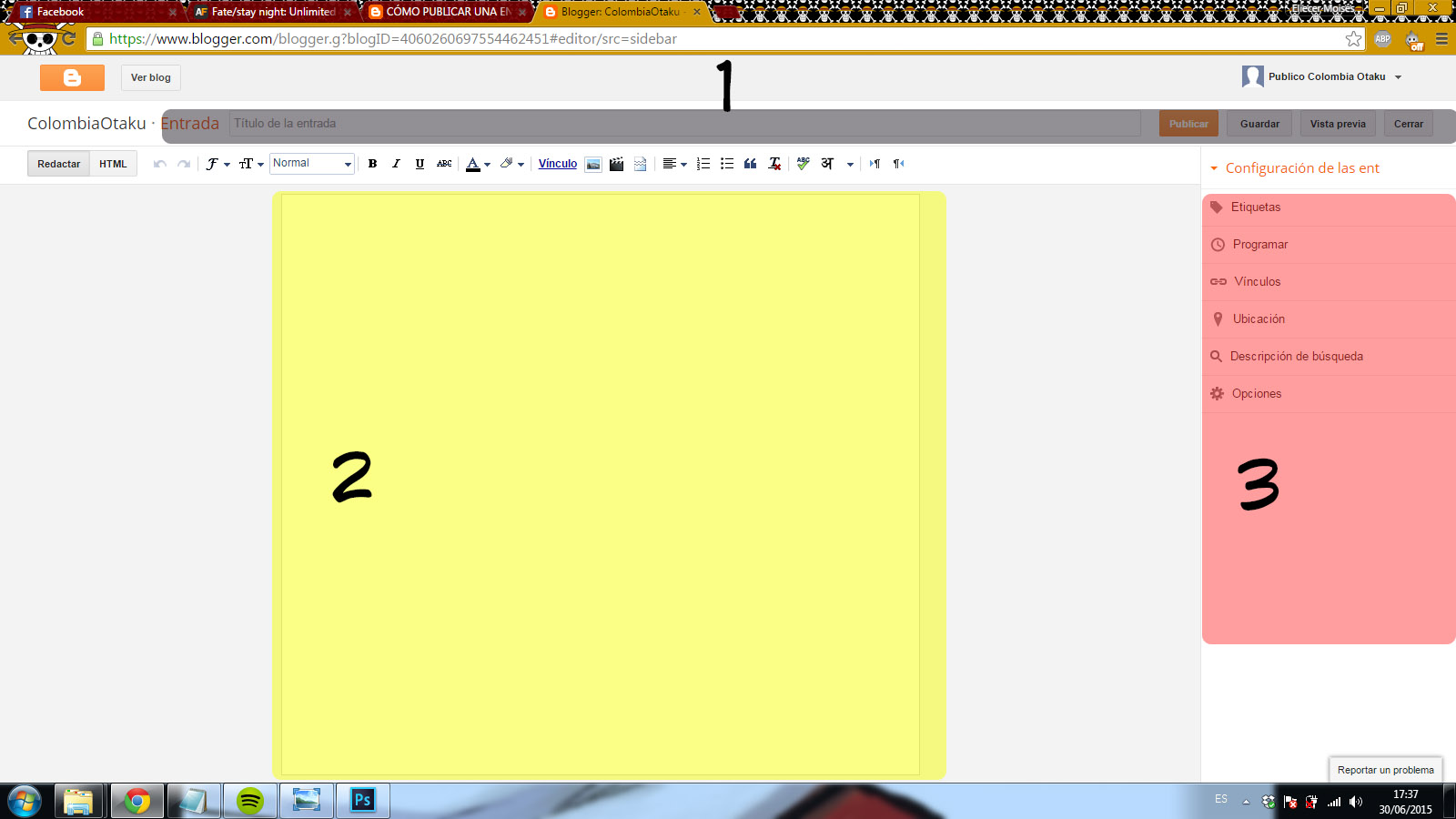Click the Cerrar button
1456x819 pixels.
(x=1409, y=124)
